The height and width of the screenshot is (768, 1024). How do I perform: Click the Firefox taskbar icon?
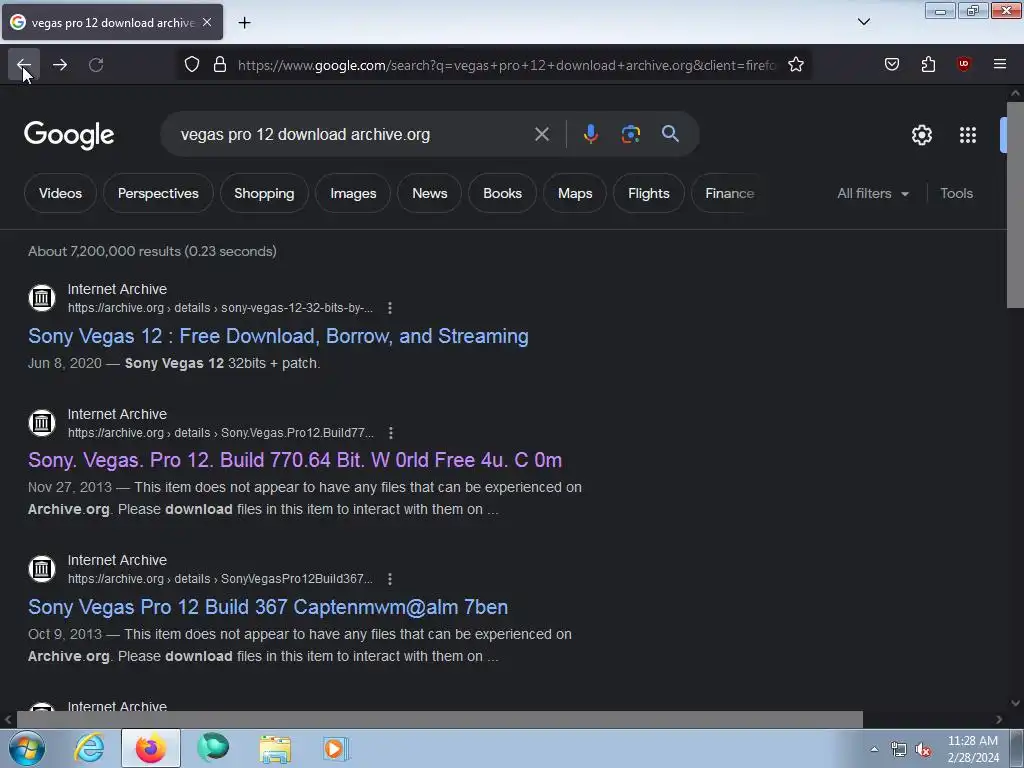pyautogui.click(x=150, y=748)
